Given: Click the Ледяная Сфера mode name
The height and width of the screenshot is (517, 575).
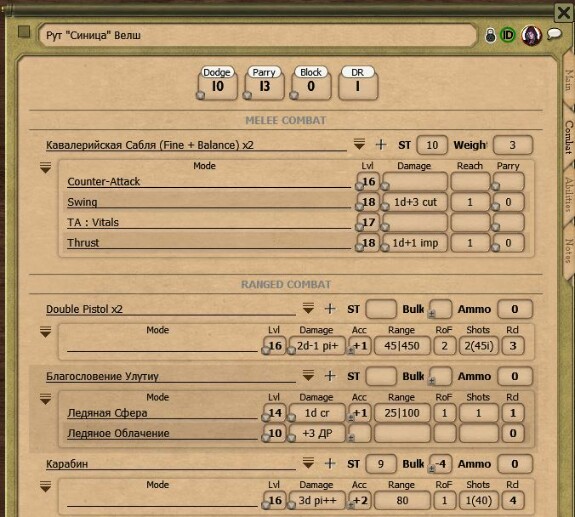Looking at the screenshot, I should [x=107, y=413].
